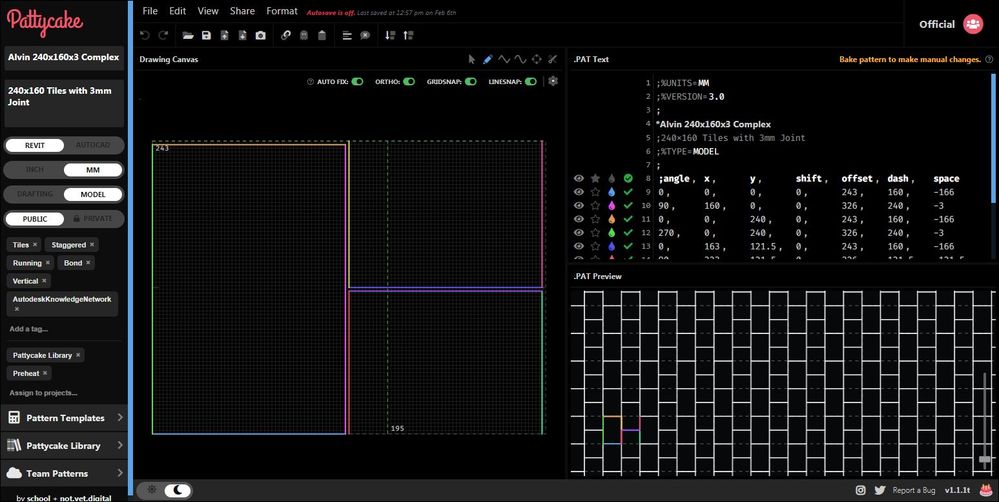
Task: Click the Report a Bug link
Action: tap(916, 490)
